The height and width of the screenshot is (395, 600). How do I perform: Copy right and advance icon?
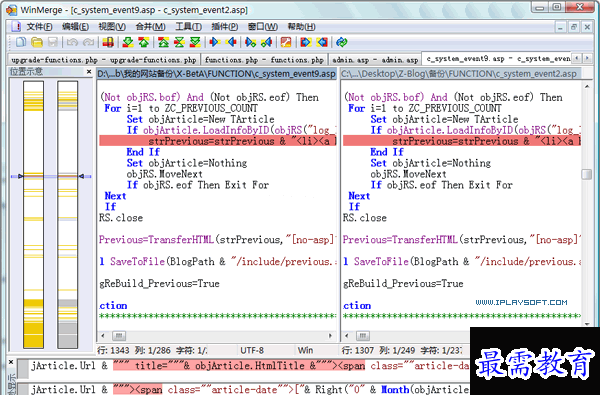pyautogui.click(x=250, y=42)
